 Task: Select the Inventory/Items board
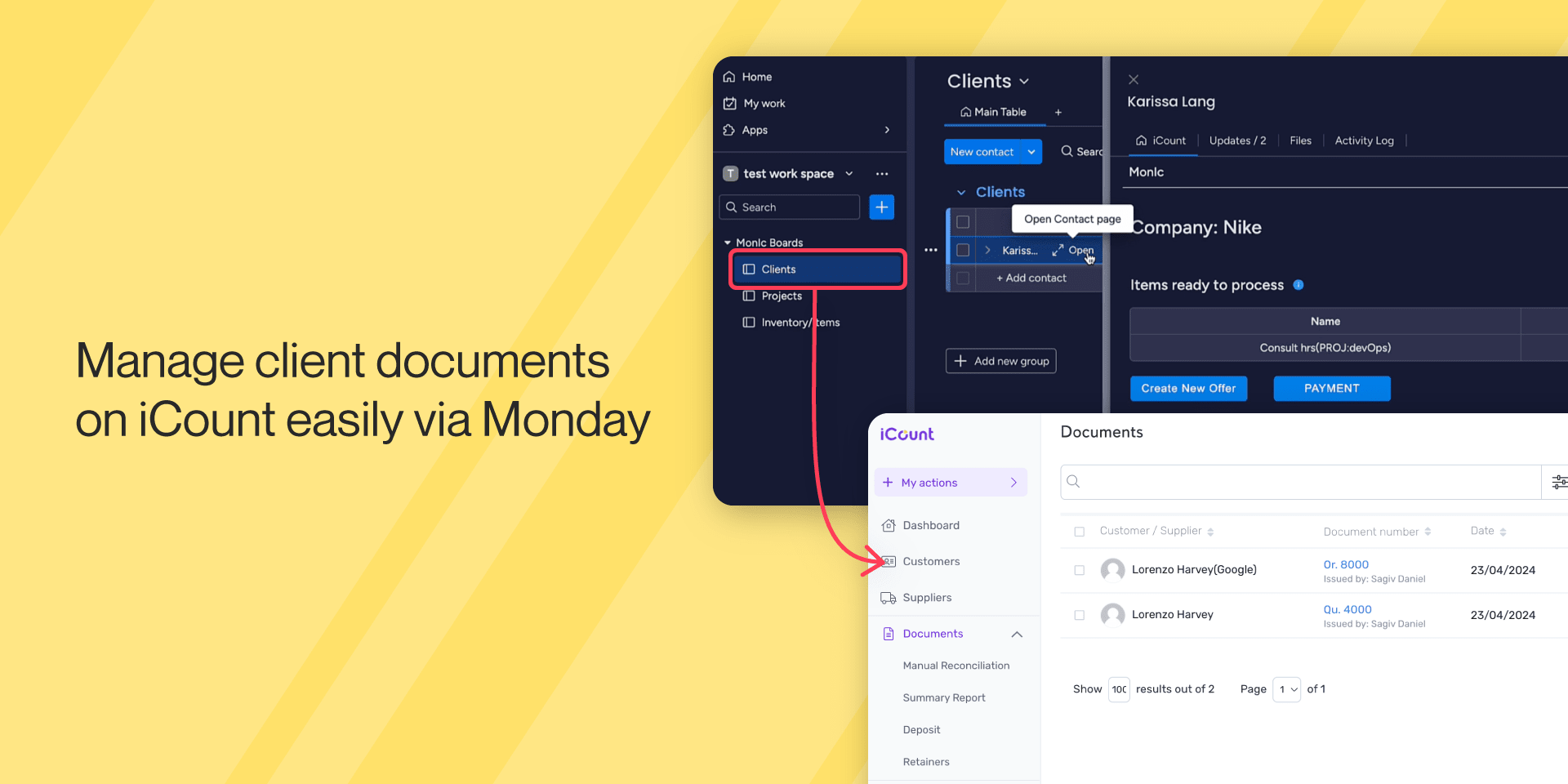[791, 323]
